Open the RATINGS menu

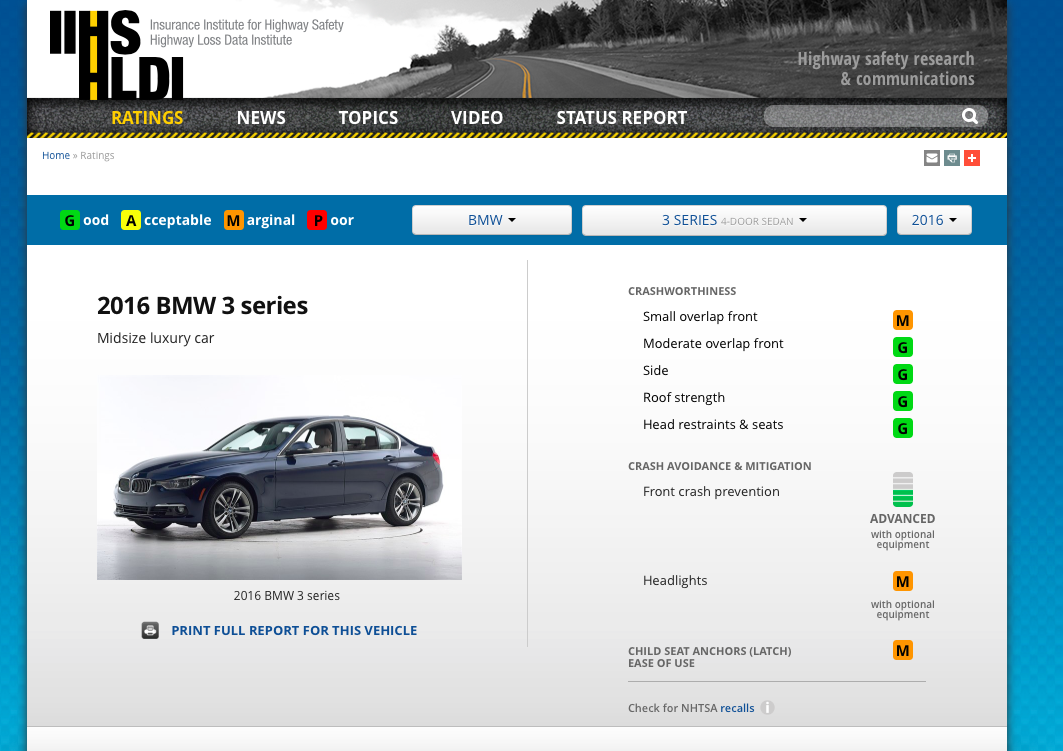coord(147,118)
